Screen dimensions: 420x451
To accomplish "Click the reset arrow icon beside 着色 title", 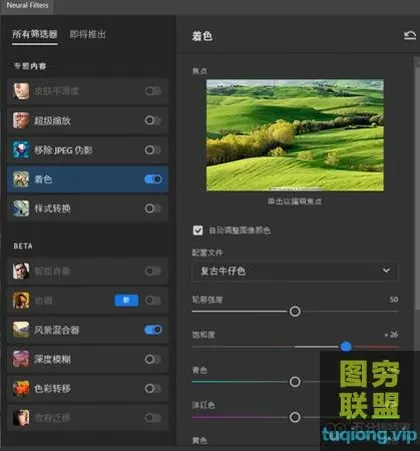I will pyautogui.click(x=410, y=35).
